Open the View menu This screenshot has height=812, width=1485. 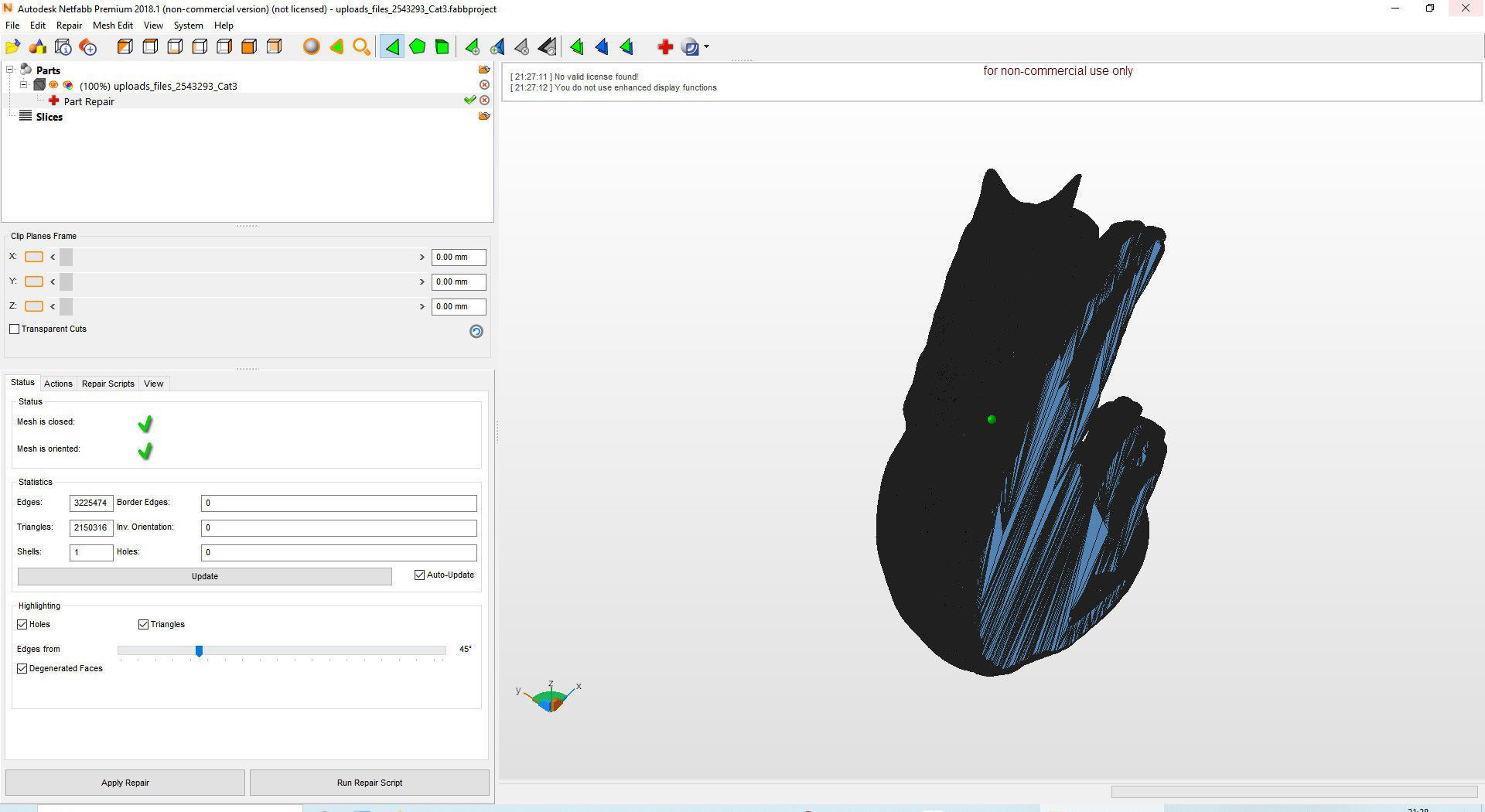153,26
